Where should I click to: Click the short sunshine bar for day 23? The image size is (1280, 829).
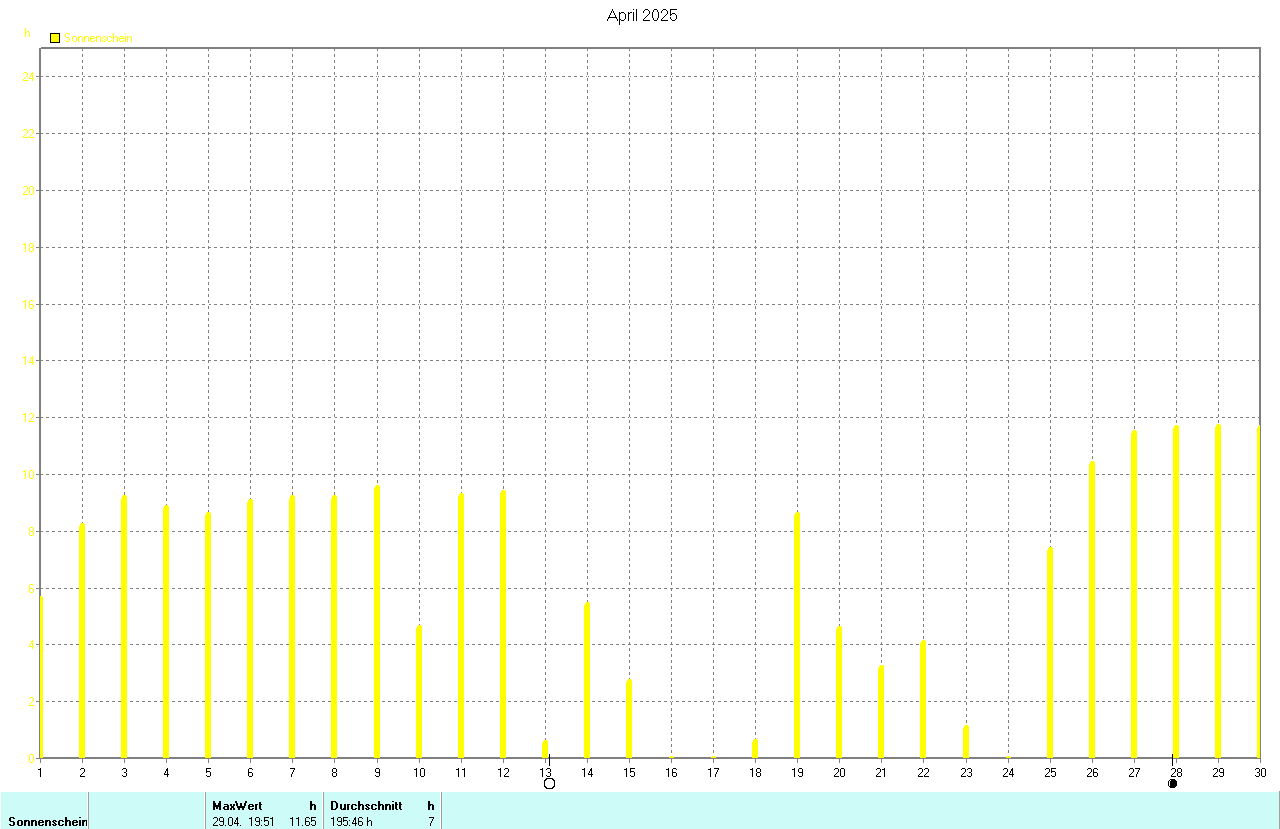[966, 742]
